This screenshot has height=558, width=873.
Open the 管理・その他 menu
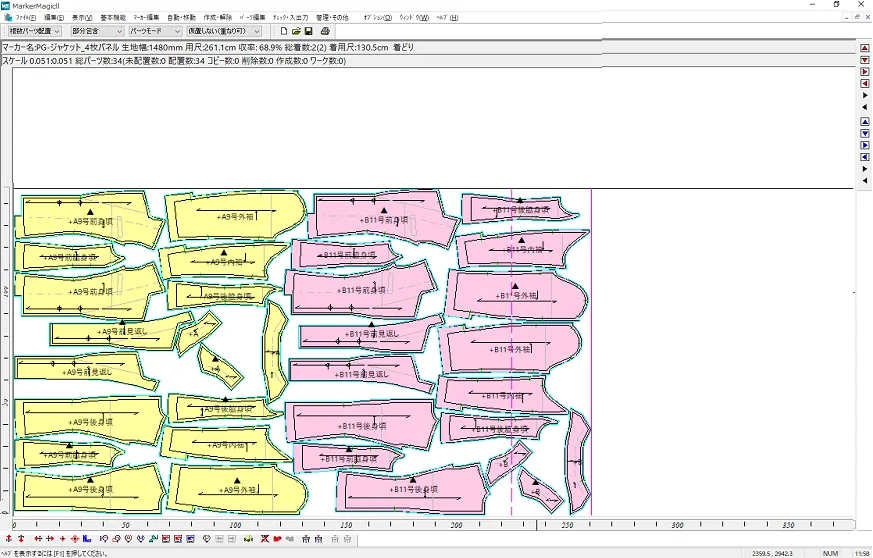click(333, 18)
